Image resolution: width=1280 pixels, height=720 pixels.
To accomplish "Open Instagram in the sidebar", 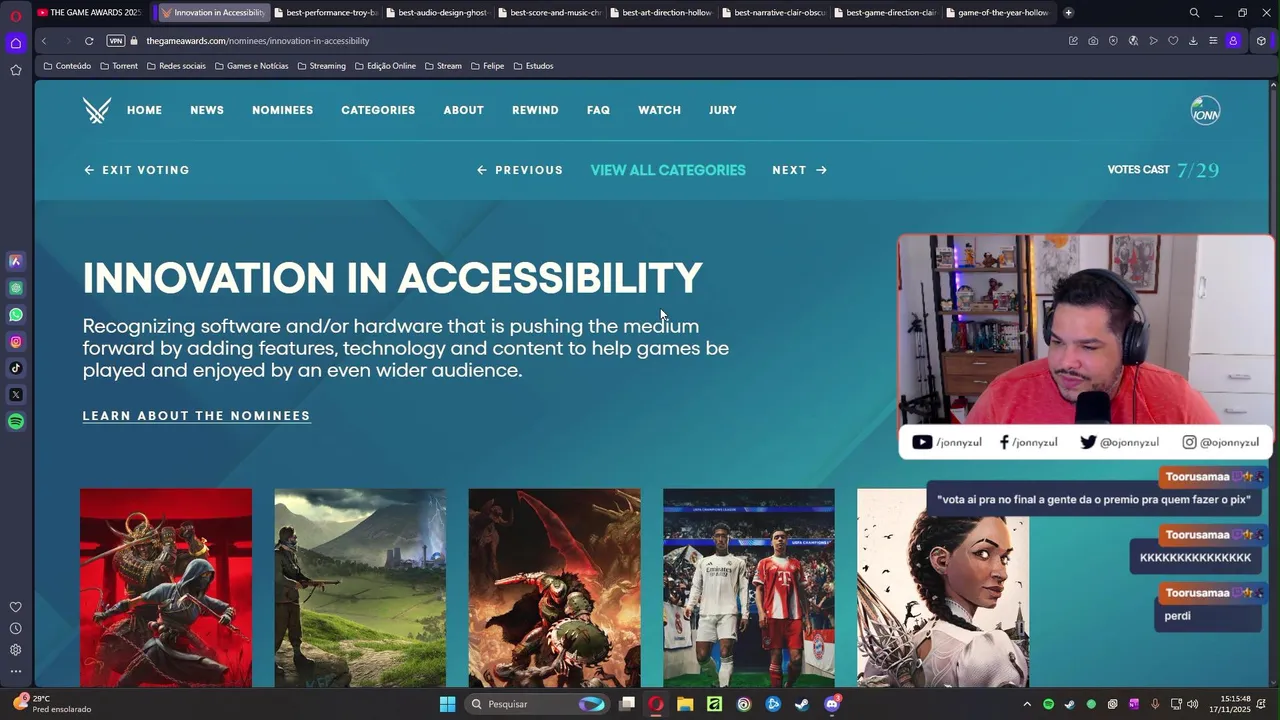I will 15,342.
